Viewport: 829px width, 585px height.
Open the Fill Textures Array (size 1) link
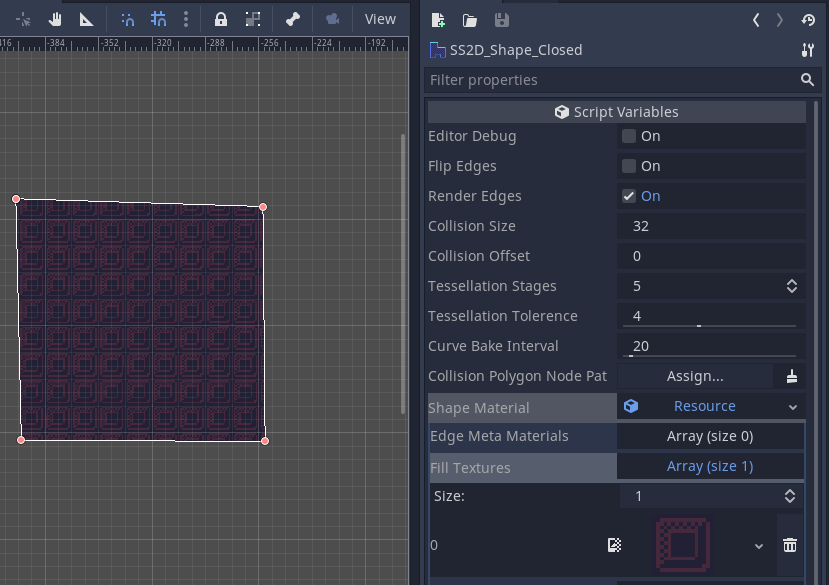tap(710, 465)
